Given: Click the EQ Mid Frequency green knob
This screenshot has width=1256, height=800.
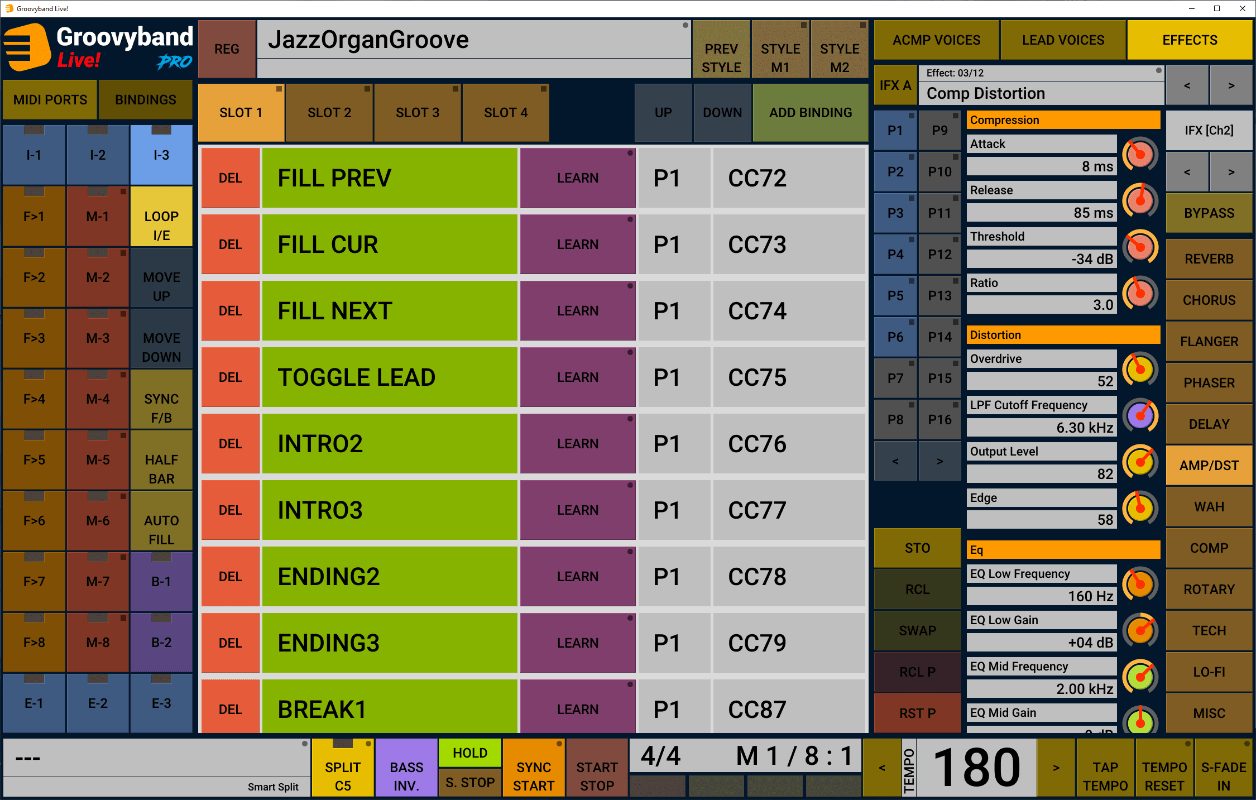Looking at the screenshot, I should (1139, 677).
